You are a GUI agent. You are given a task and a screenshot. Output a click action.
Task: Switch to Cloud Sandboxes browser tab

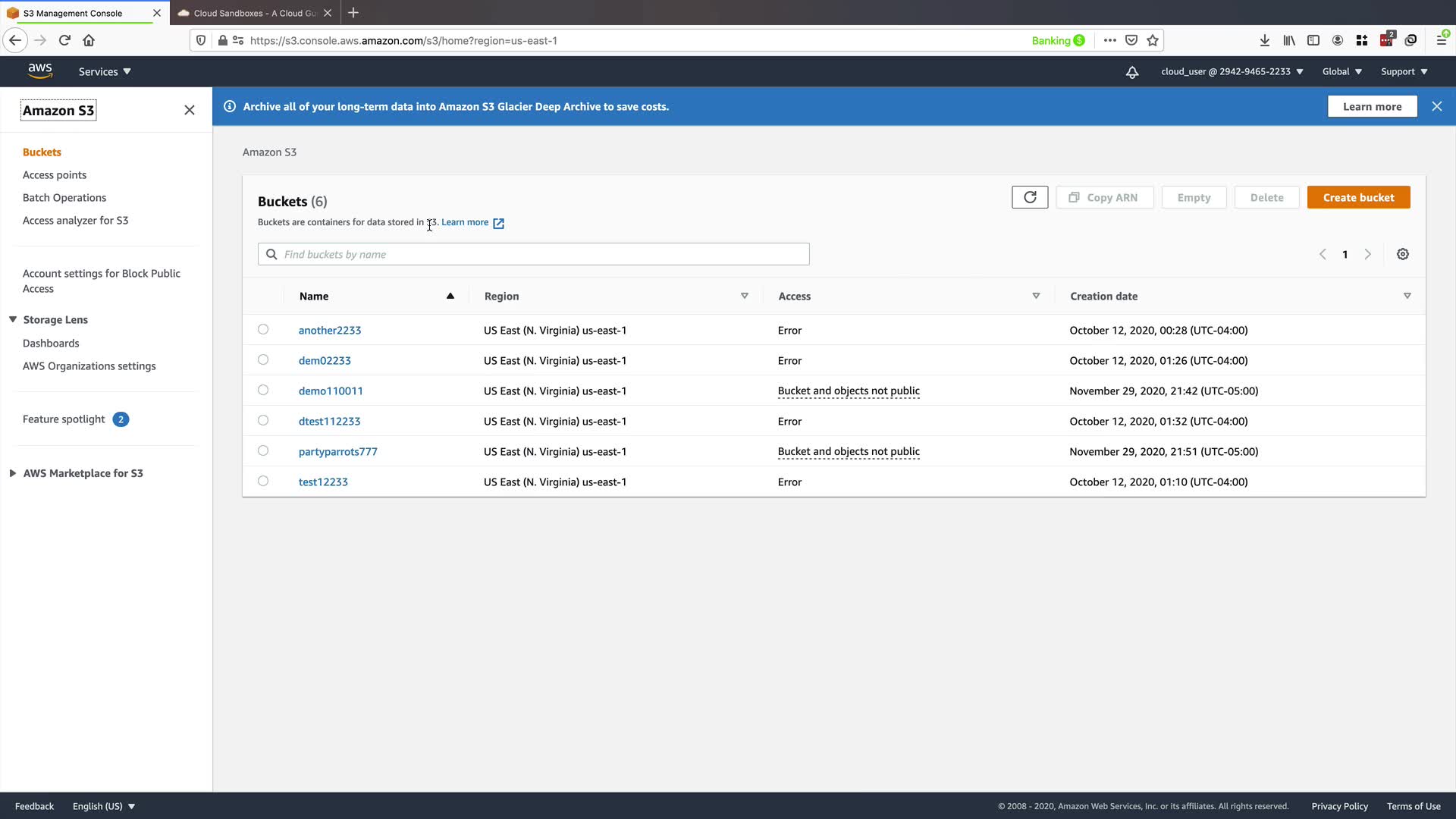click(254, 14)
